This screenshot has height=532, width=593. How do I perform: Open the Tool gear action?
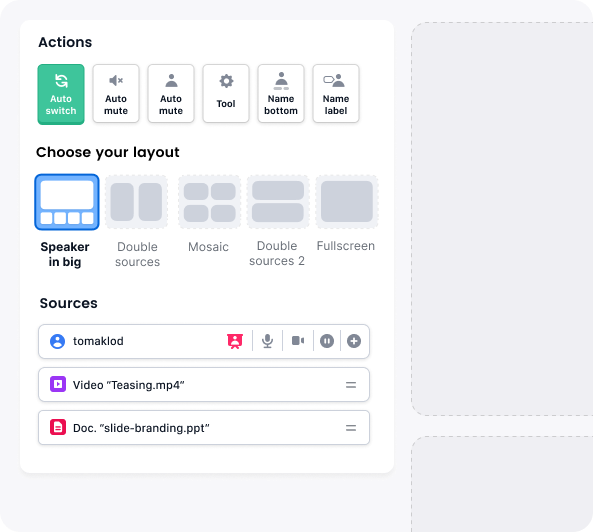point(226,93)
